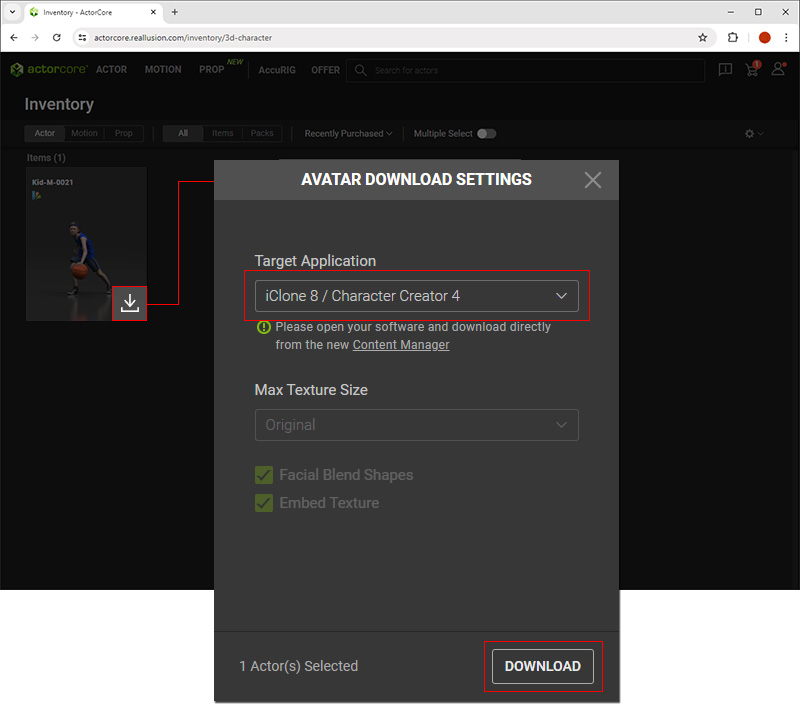800x706 pixels.
Task: Click the download icon on Kid-M-0021 thumbnail
Action: click(130, 304)
